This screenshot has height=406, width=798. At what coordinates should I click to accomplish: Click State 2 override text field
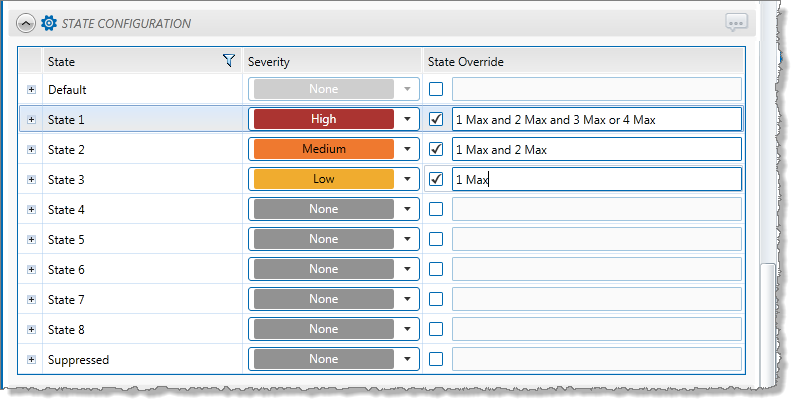[596, 149]
